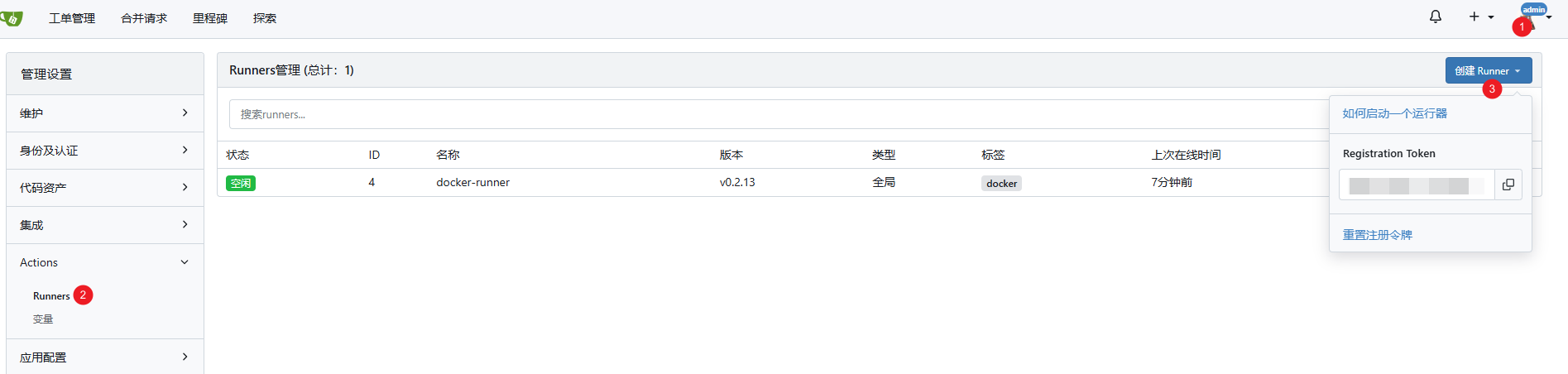
Task: Open the notifications bell
Action: 1436,17
